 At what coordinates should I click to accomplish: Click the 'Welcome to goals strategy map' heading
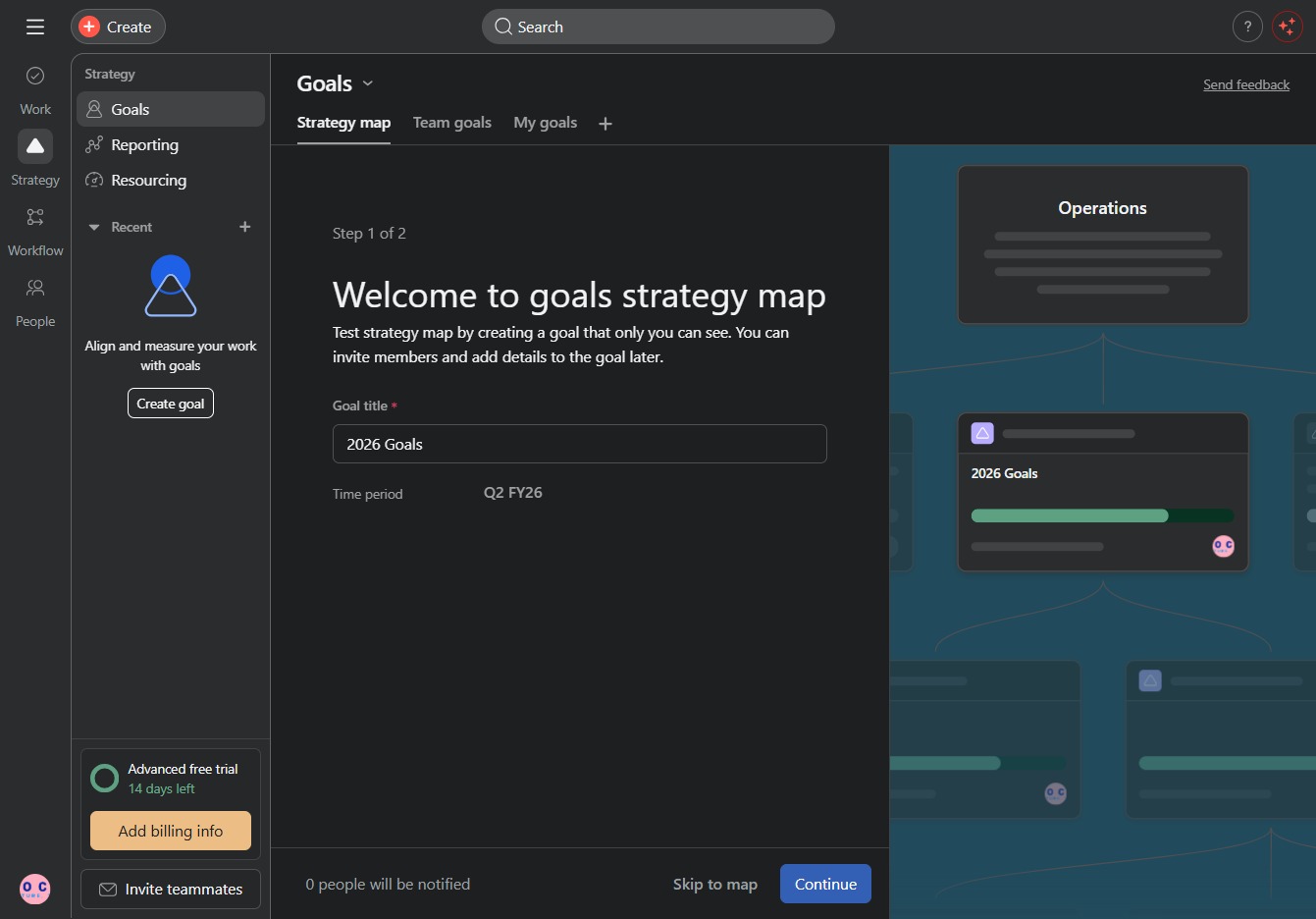coord(579,296)
